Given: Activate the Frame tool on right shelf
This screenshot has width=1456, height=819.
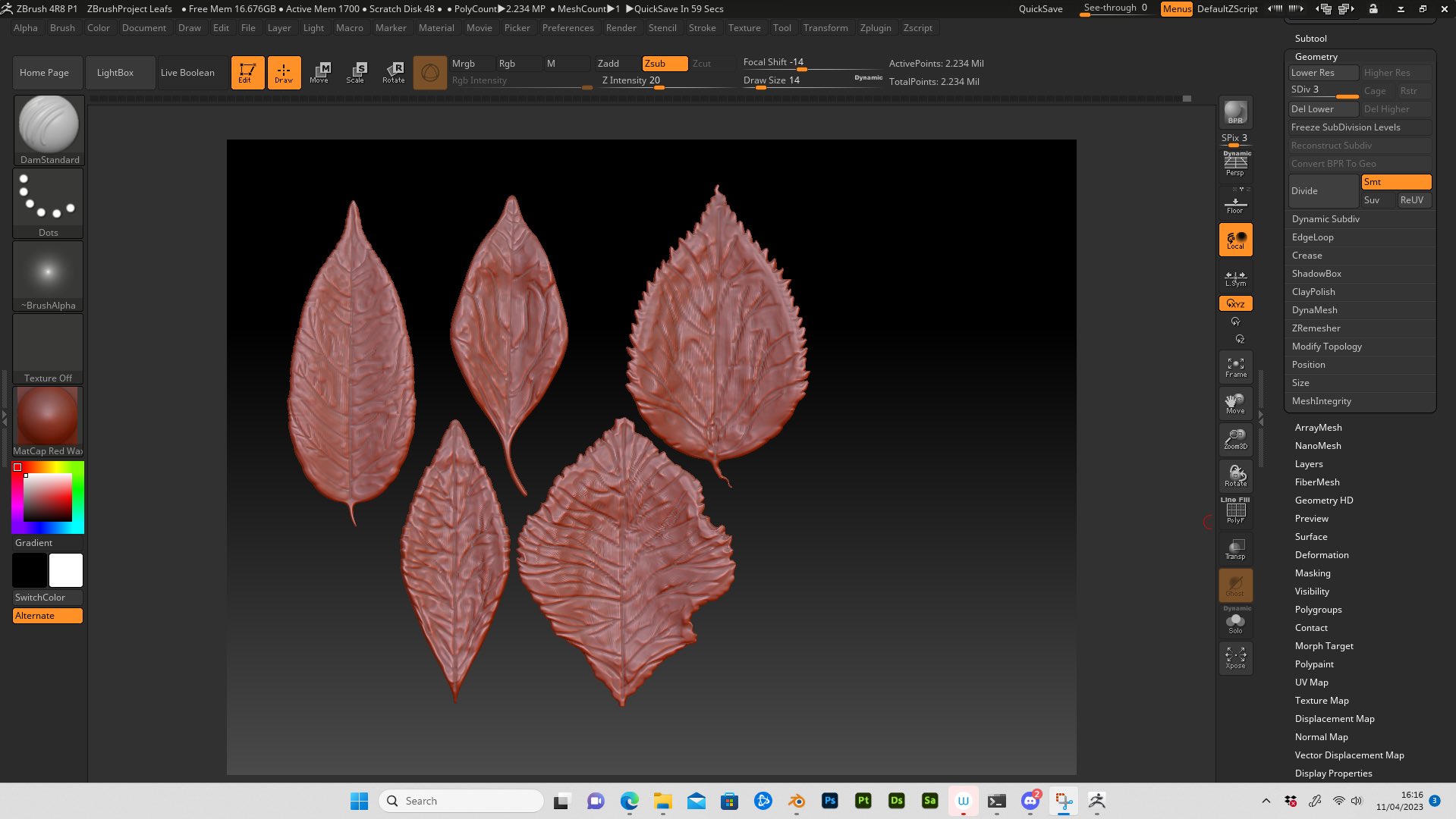Looking at the screenshot, I should point(1235,368).
